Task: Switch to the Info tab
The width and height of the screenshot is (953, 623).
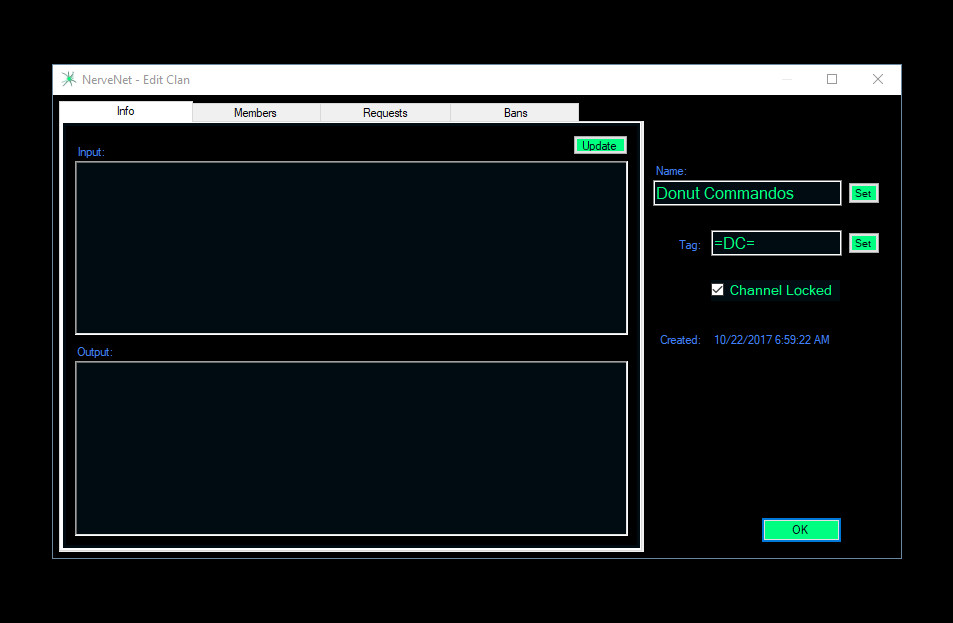Action: pos(125,111)
